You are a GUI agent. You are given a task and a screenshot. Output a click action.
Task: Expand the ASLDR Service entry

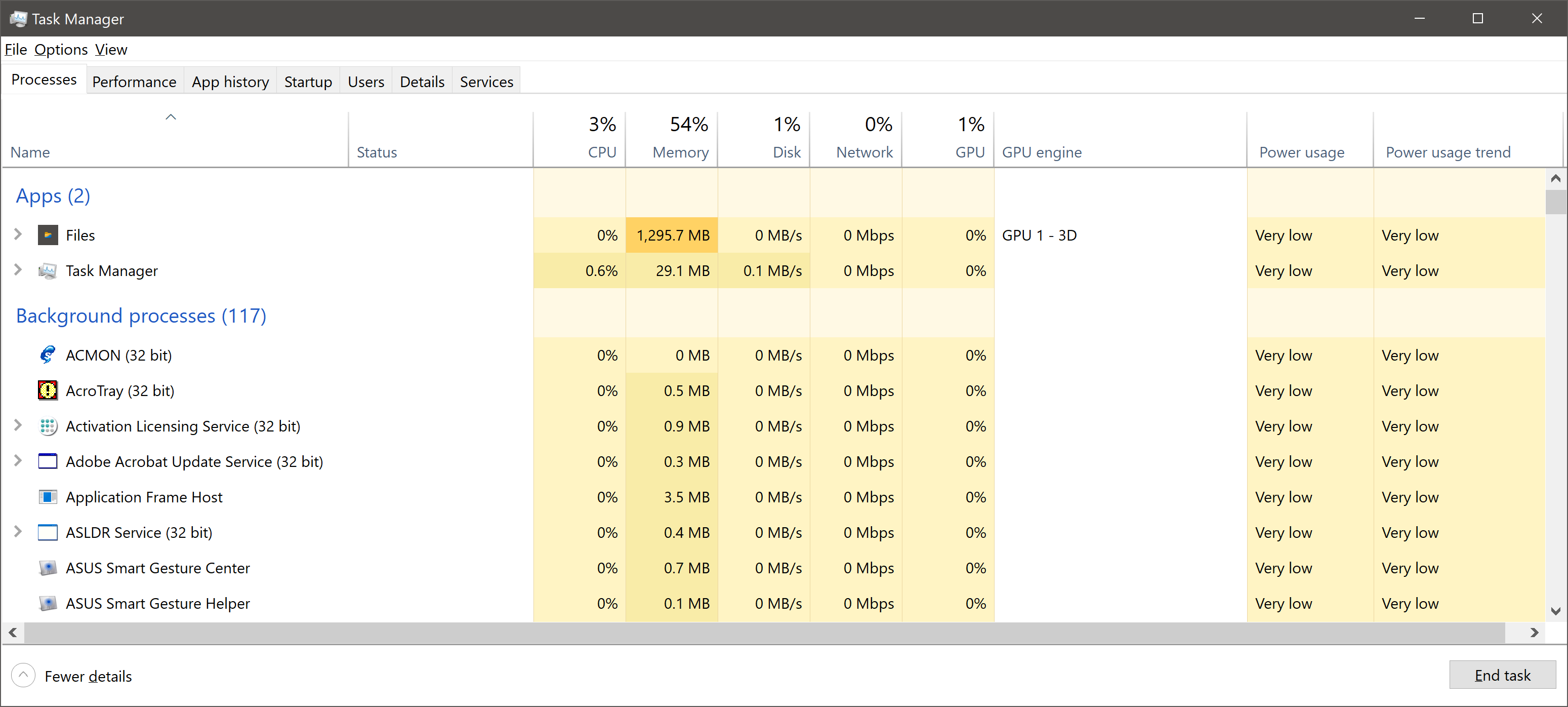pyautogui.click(x=17, y=532)
